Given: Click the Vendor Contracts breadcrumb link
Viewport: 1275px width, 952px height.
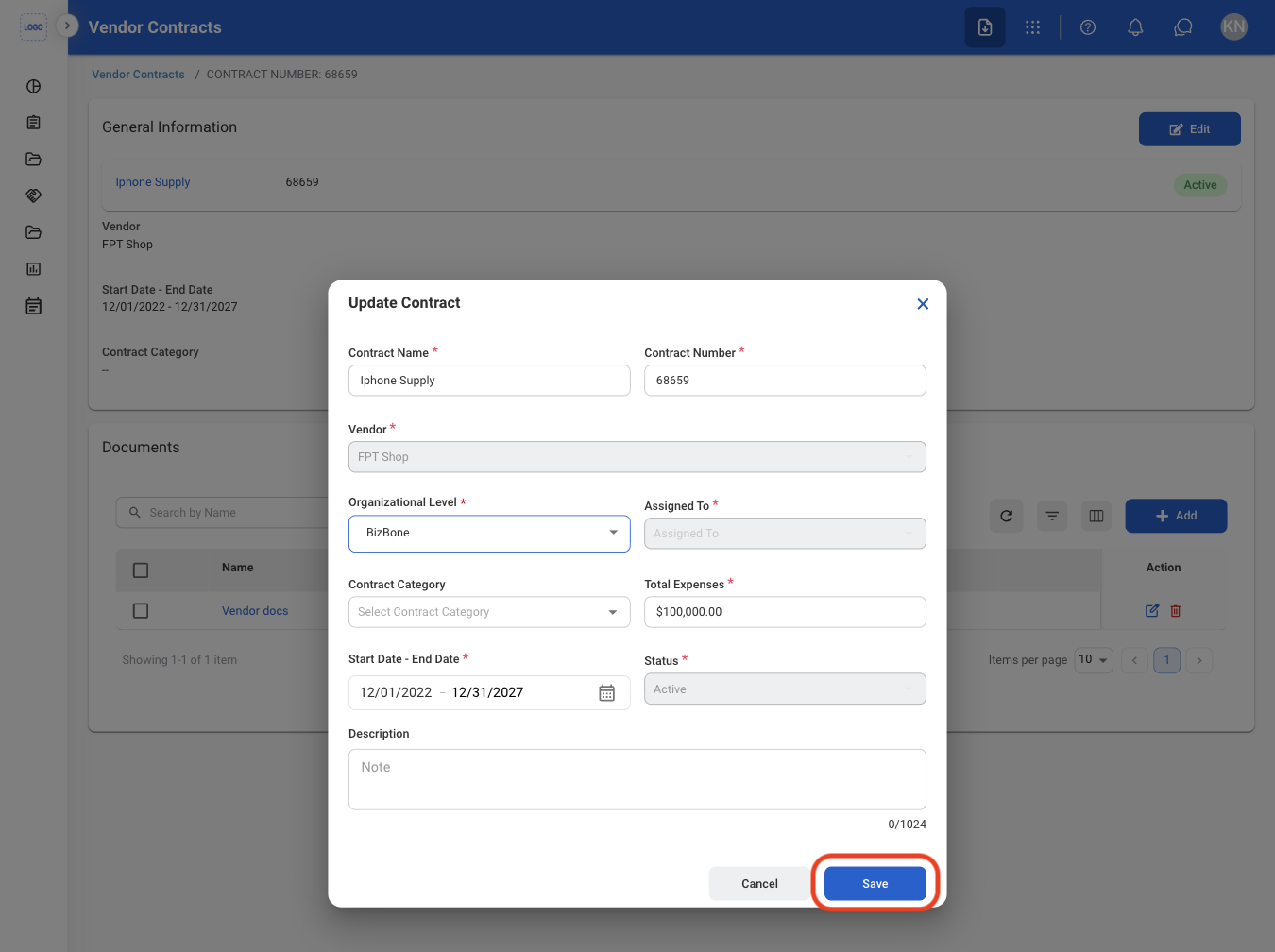Looking at the screenshot, I should coord(138,75).
